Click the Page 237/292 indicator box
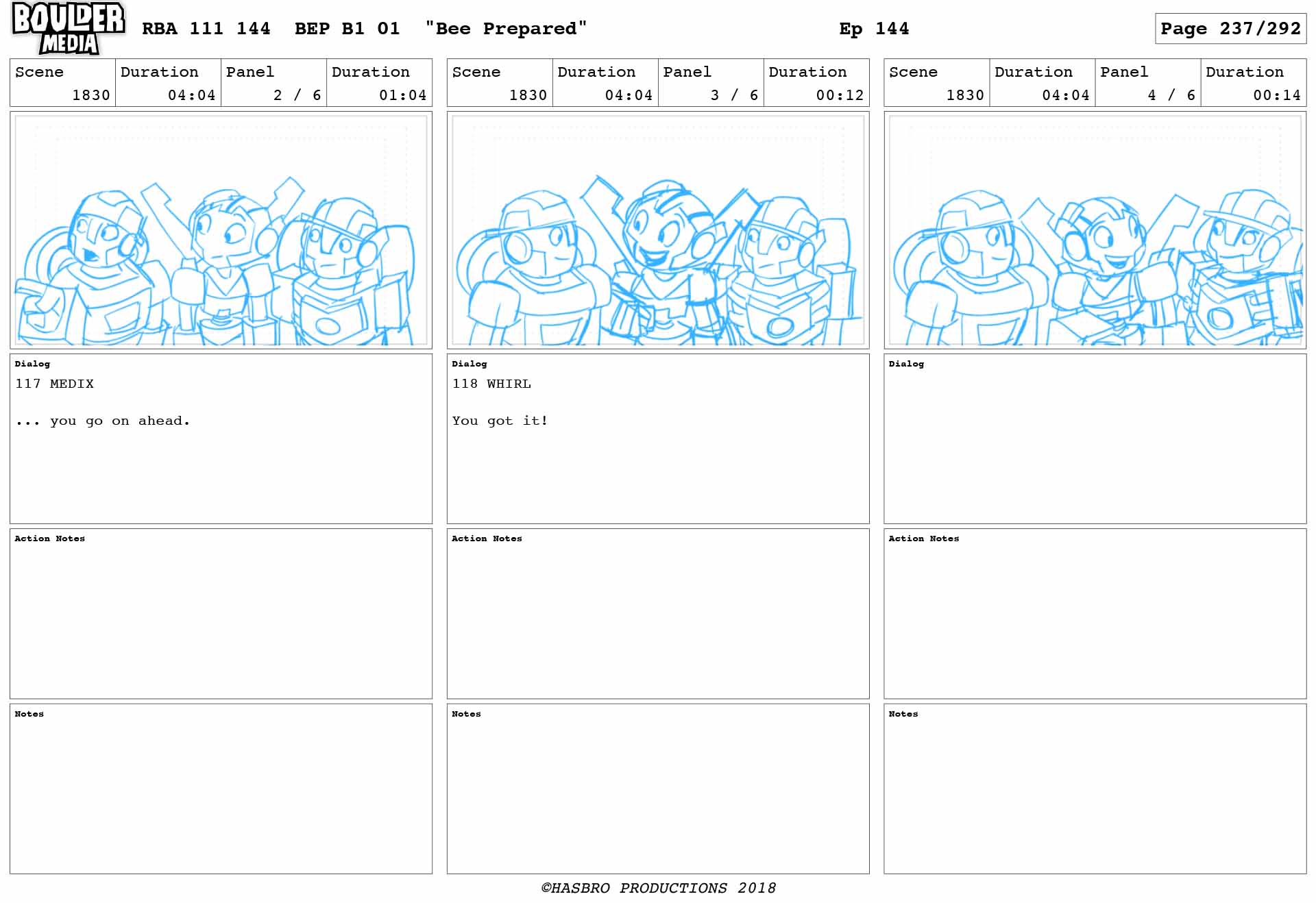 coord(1230,29)
